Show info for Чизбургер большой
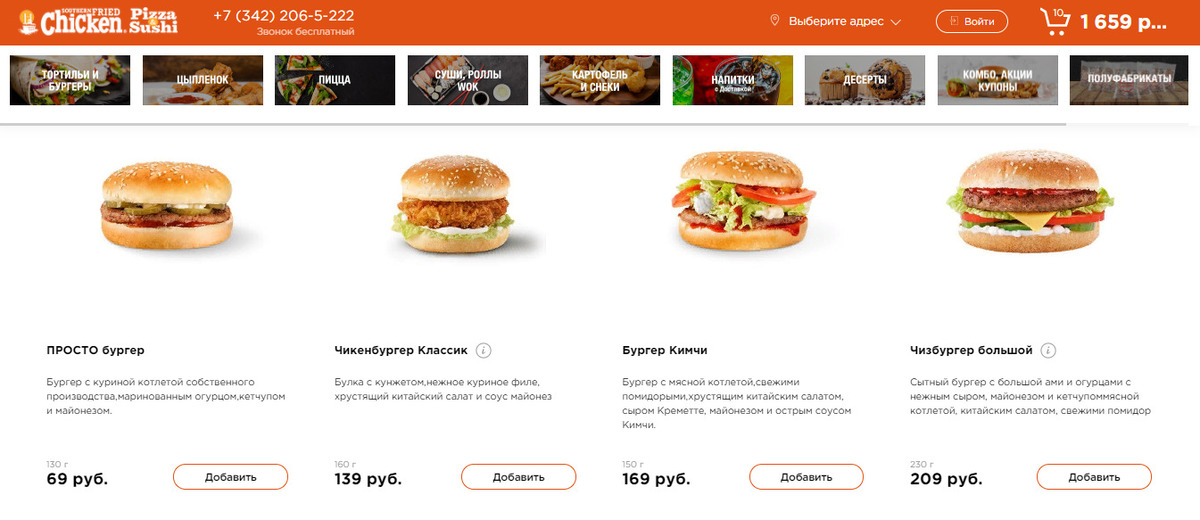Image resolution: width=1200 pixels, height=520 pixels. coord(1048,350)
